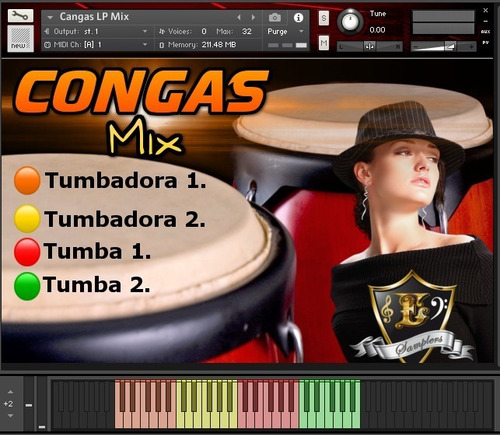Shift keyboard octave up with the arrow
This screenshot has height=435, width=500.
[10, 392]
